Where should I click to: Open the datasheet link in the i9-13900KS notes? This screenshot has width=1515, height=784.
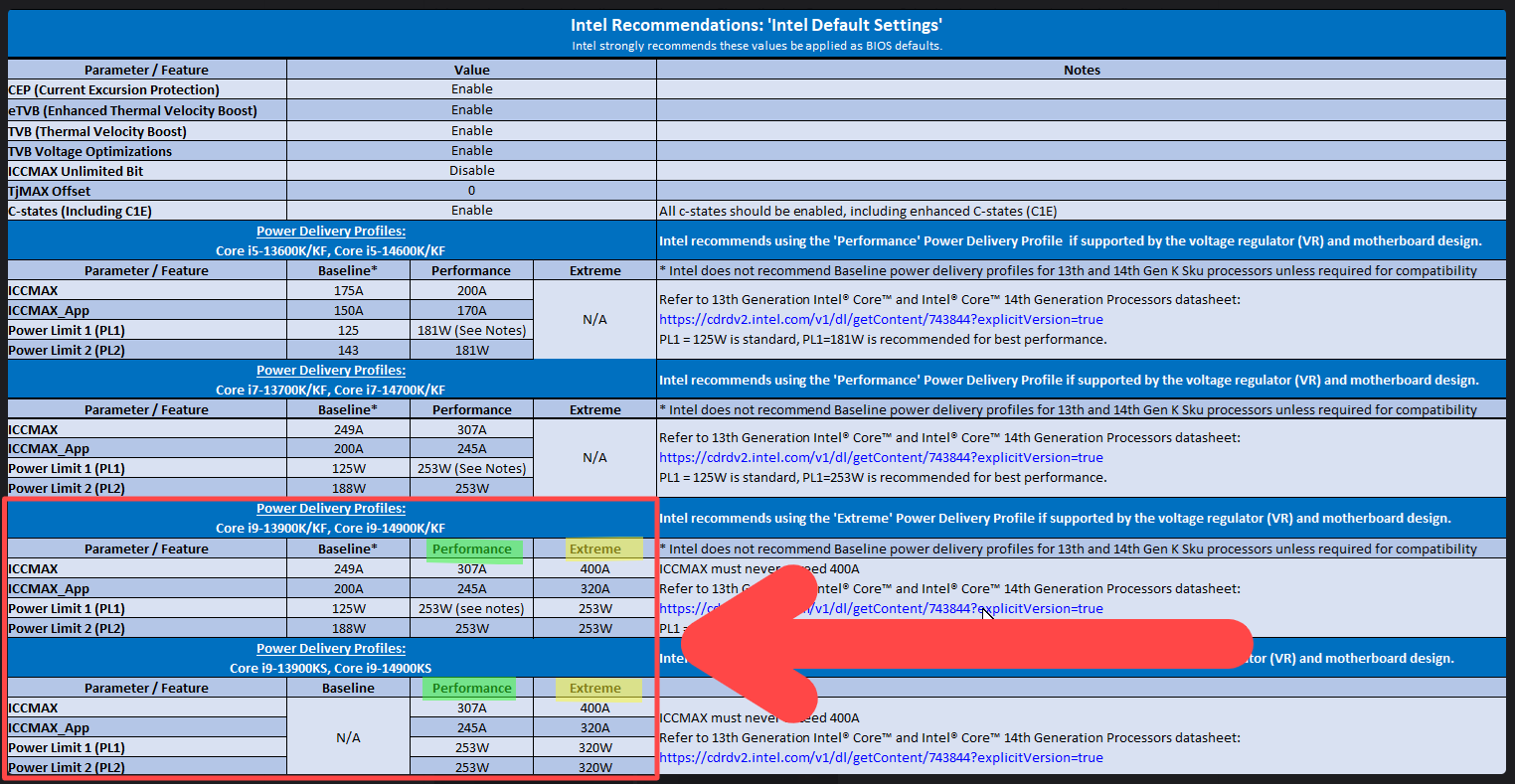881,757
